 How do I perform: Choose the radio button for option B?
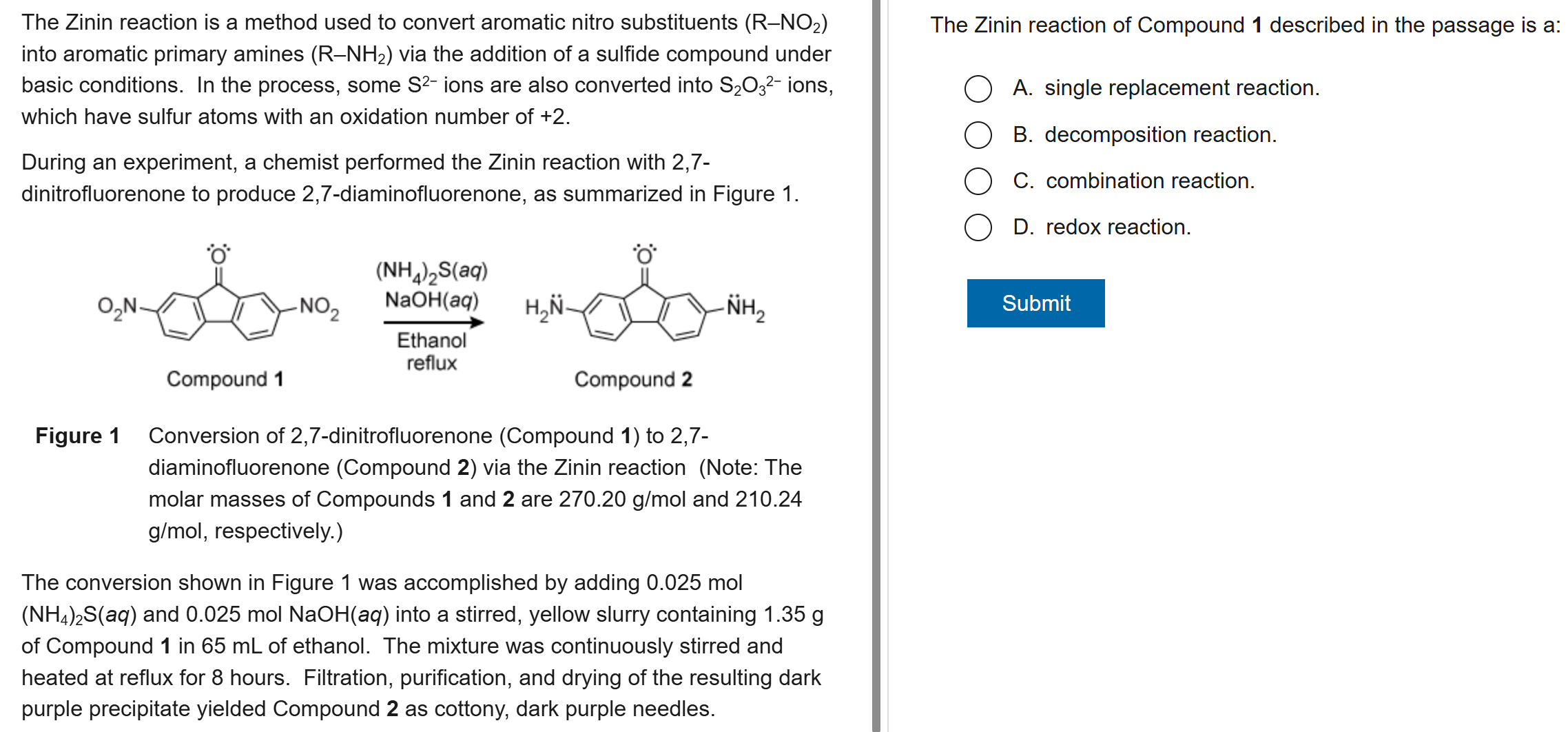pyautogui.click(x=978, y=135)
